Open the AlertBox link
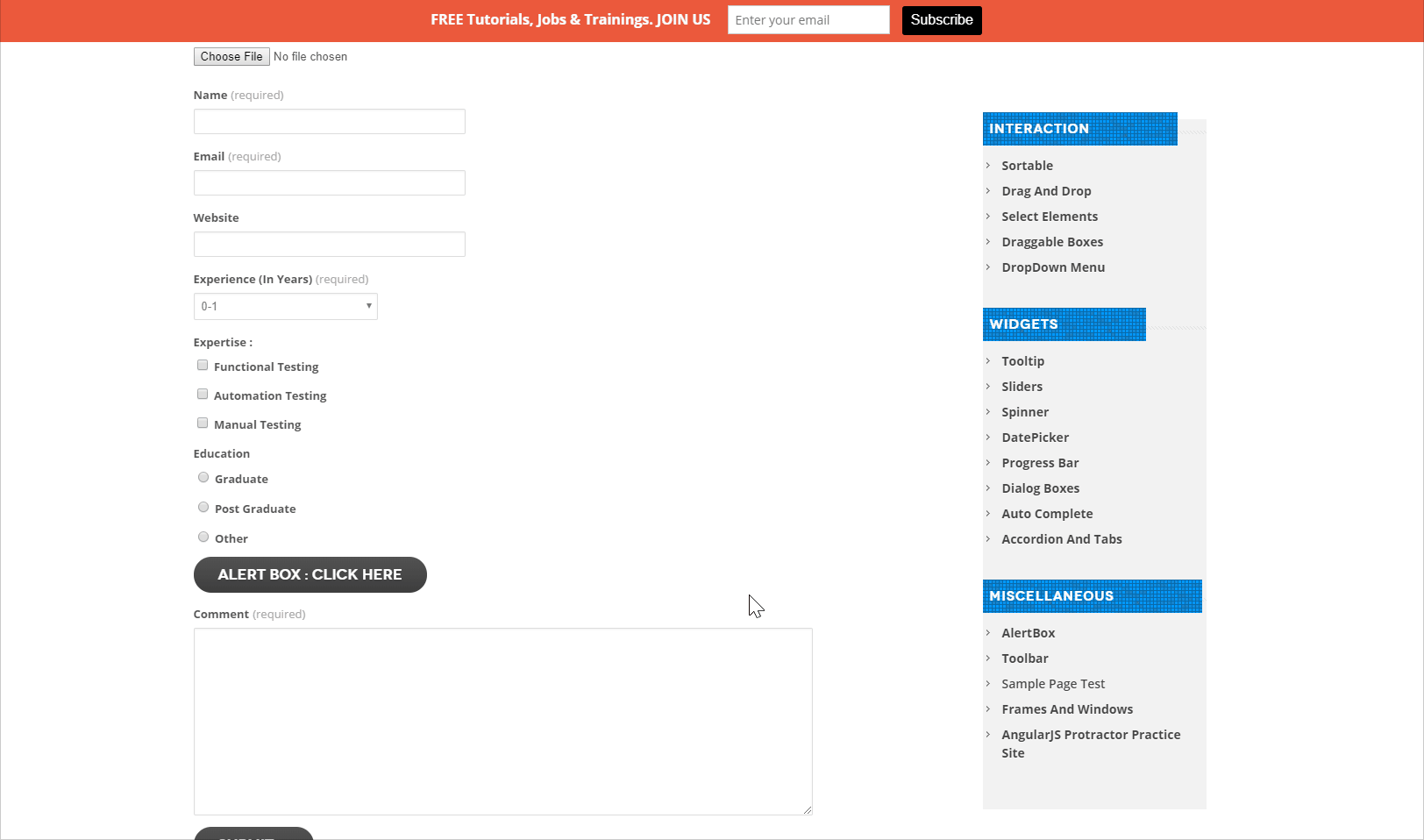 [x=1029, y=633]
